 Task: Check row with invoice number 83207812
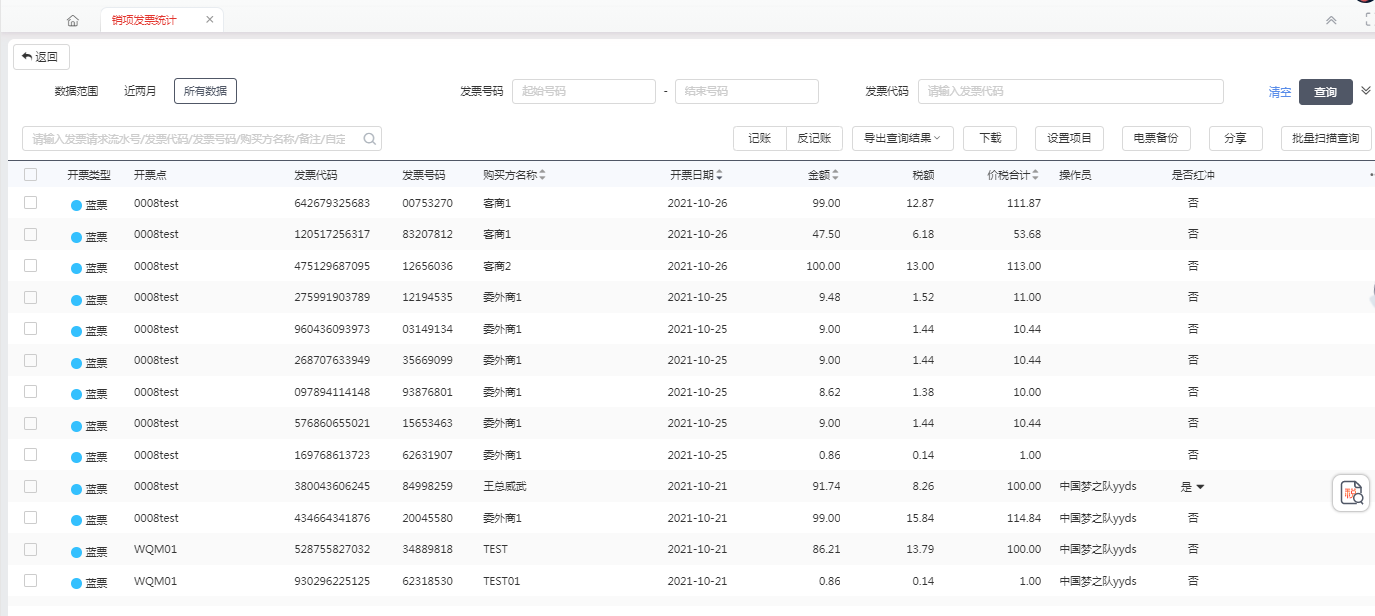coord(30,234)
